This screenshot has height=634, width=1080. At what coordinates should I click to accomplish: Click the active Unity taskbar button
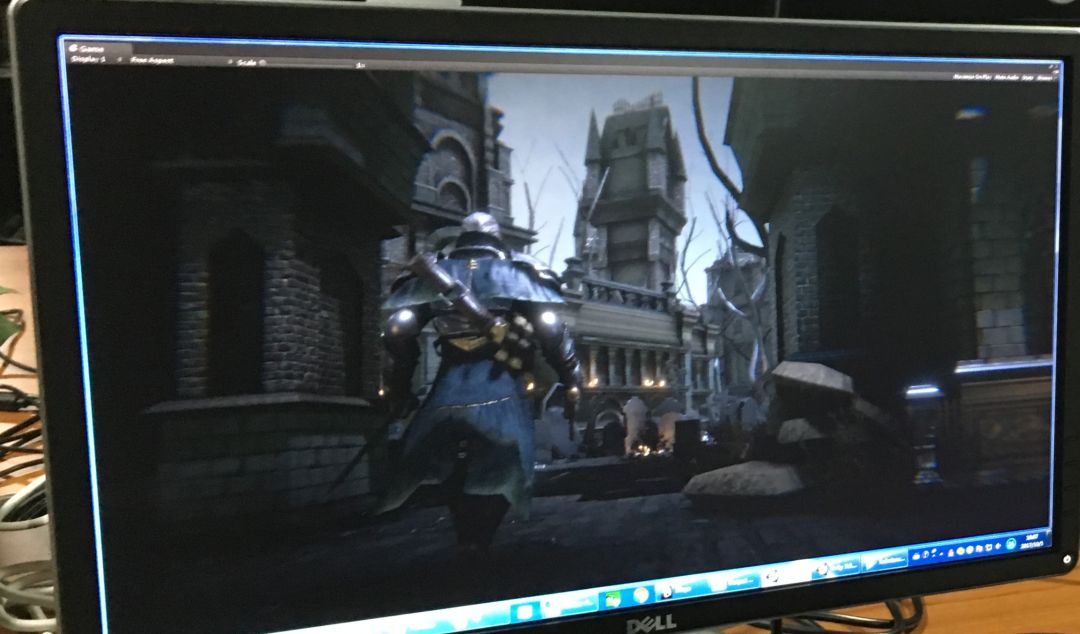point(785,576)
